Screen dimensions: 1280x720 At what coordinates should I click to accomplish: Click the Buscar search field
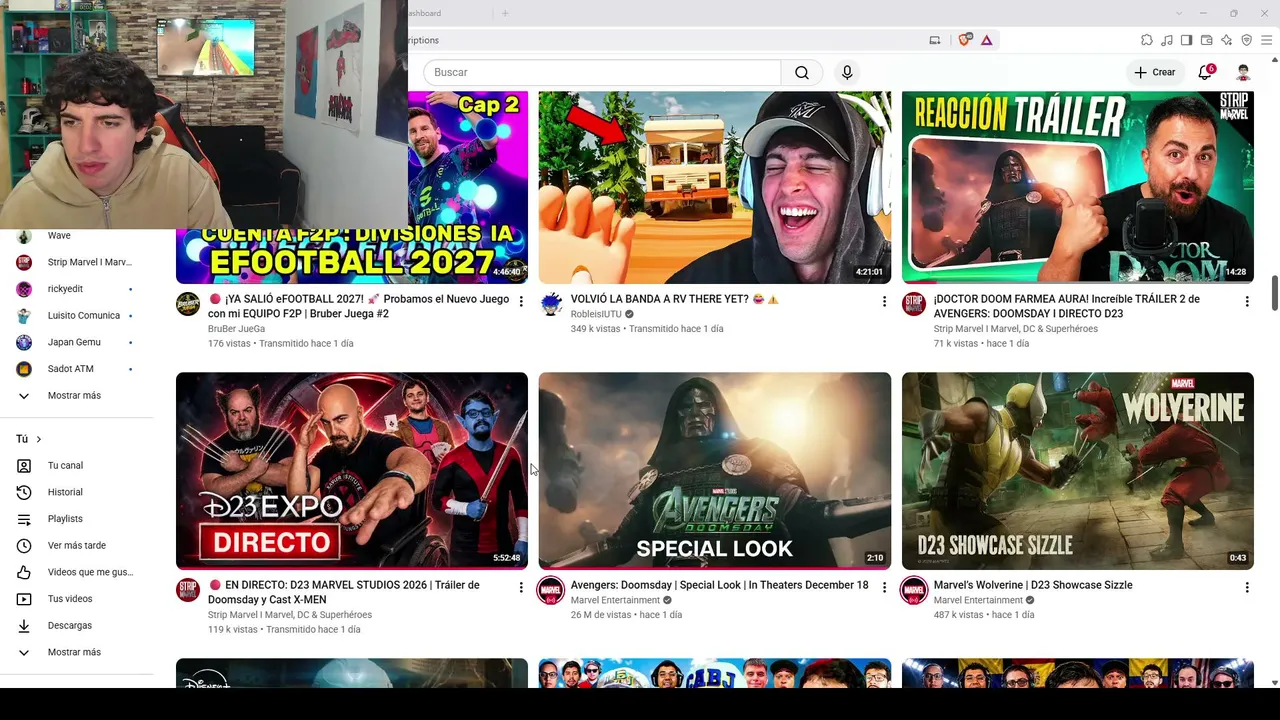(602, 72)
